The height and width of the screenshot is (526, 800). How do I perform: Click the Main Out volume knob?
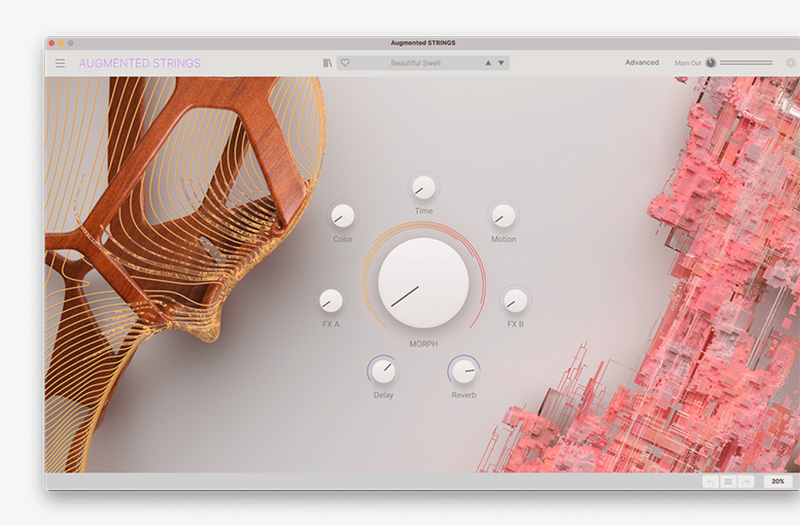[x=711, y=63]
